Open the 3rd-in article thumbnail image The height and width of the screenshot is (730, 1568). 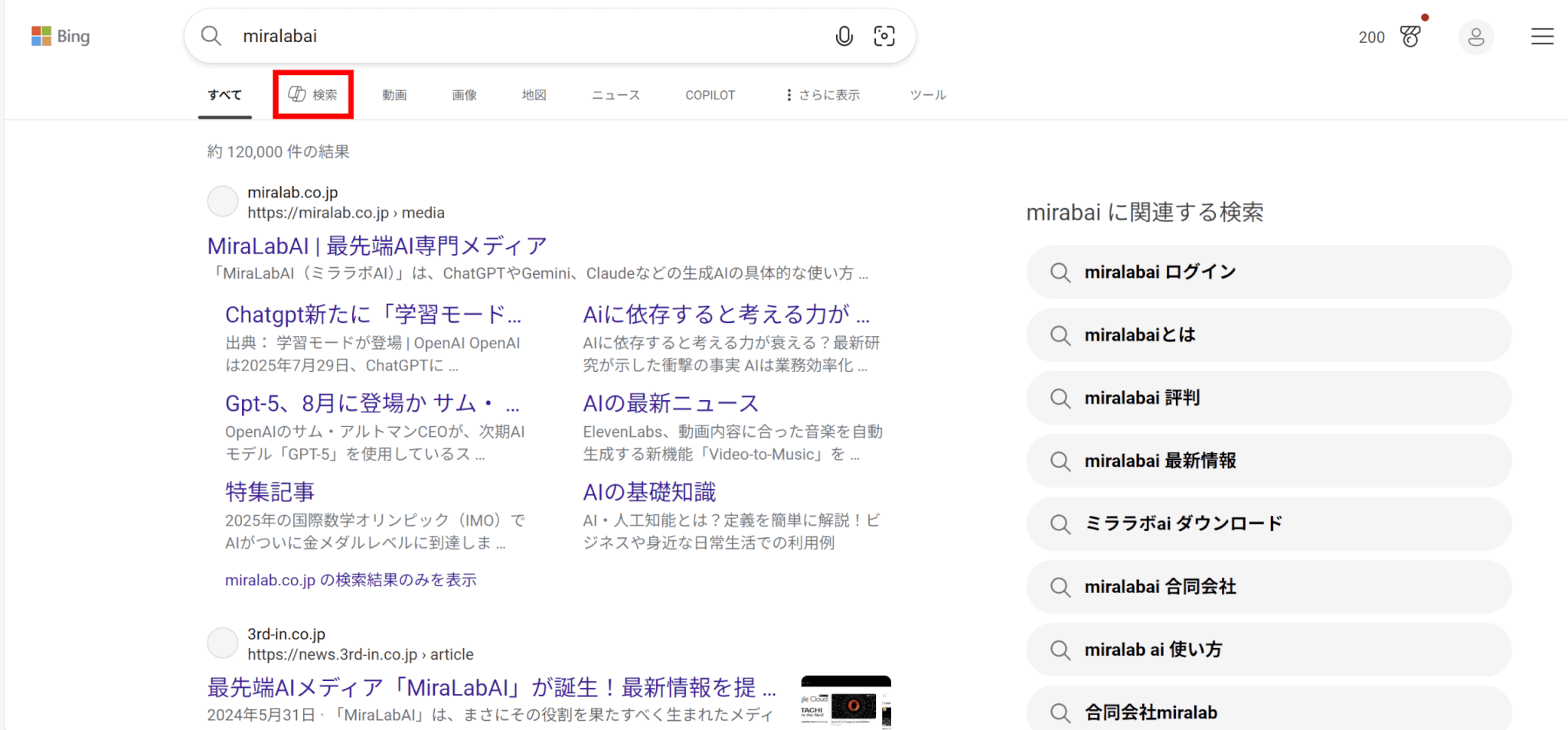[846, 702]
